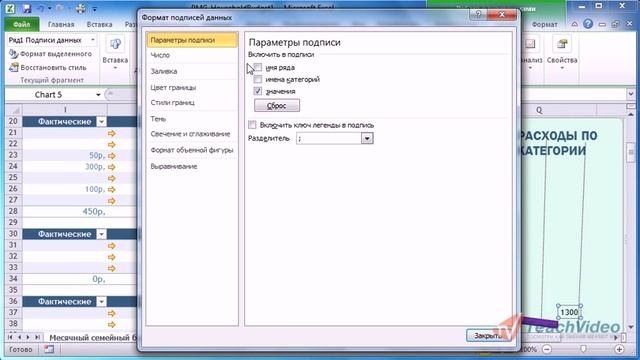
Task: Toggle include legend key in label checkbox
Action: coord(252,125)
